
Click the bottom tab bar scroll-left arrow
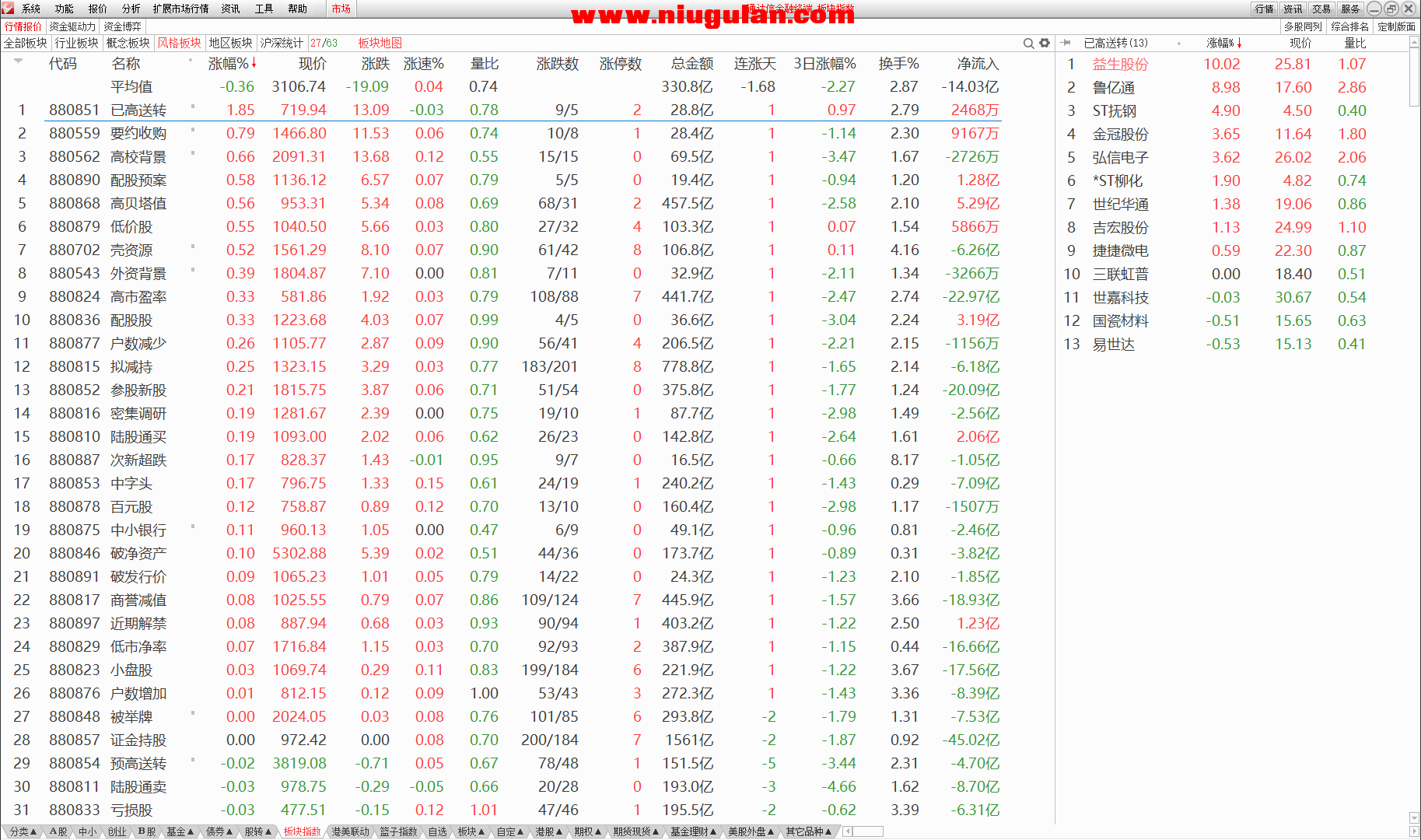(x=847, y=831)
